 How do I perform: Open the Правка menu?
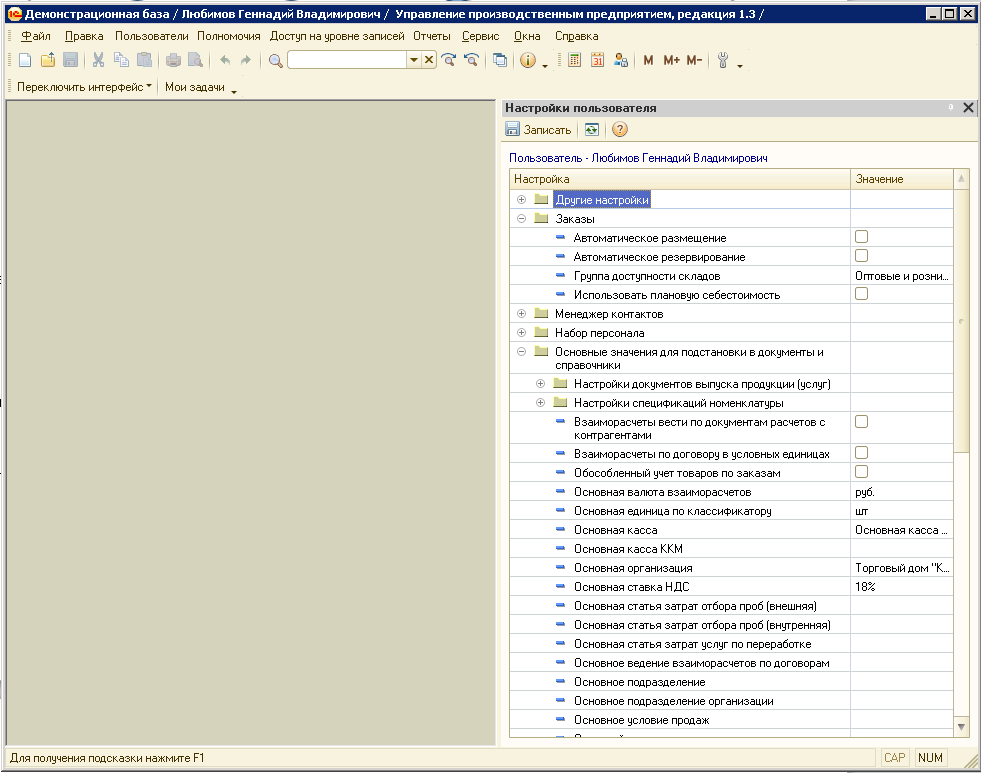(84, 36)
